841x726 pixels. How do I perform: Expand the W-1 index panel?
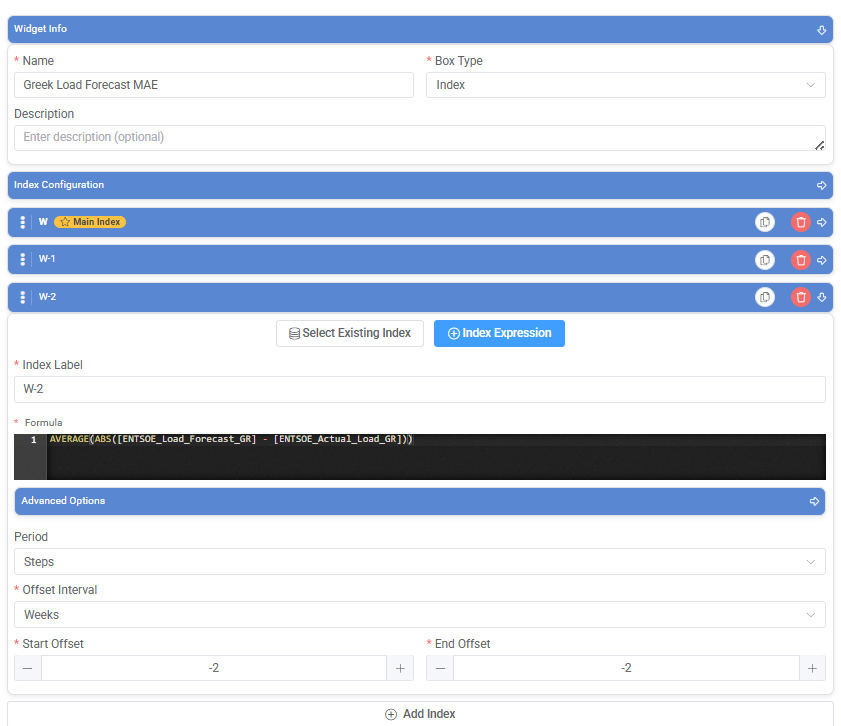tap(822, 260)
